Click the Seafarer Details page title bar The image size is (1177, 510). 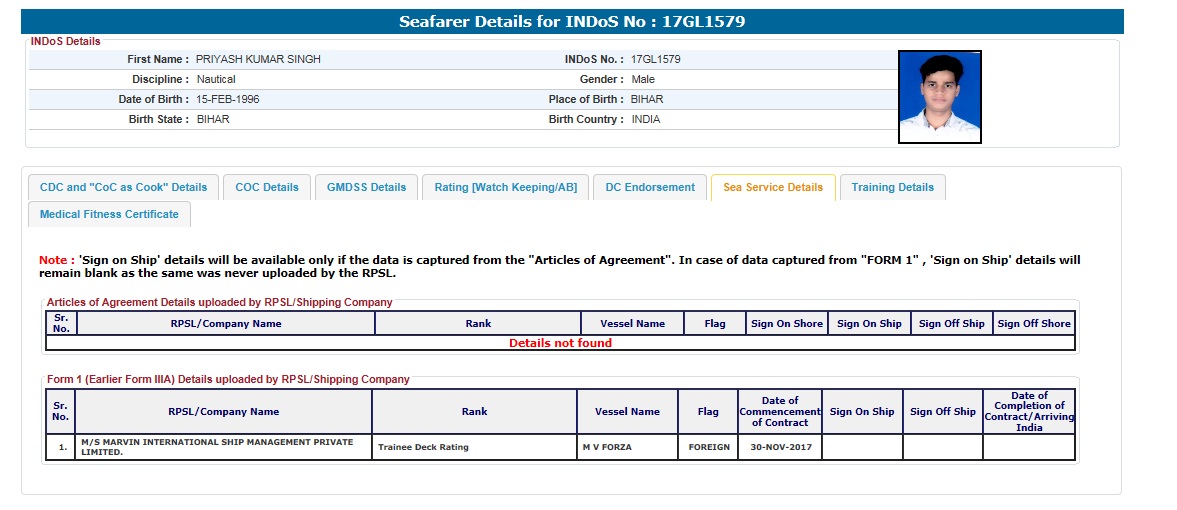pyautogui.click(x=571, y=21)
